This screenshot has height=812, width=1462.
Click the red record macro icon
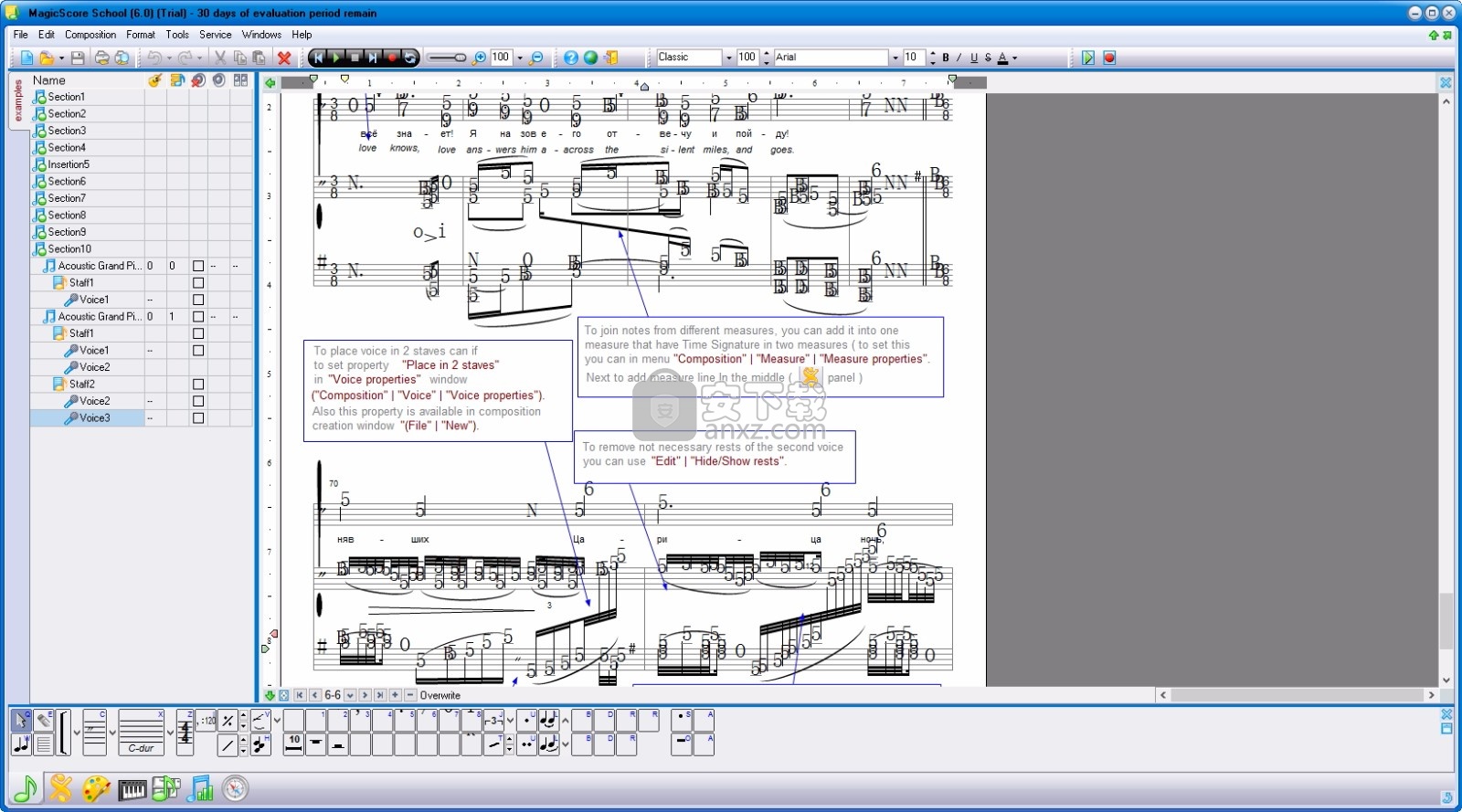(x=1109, y=58)
